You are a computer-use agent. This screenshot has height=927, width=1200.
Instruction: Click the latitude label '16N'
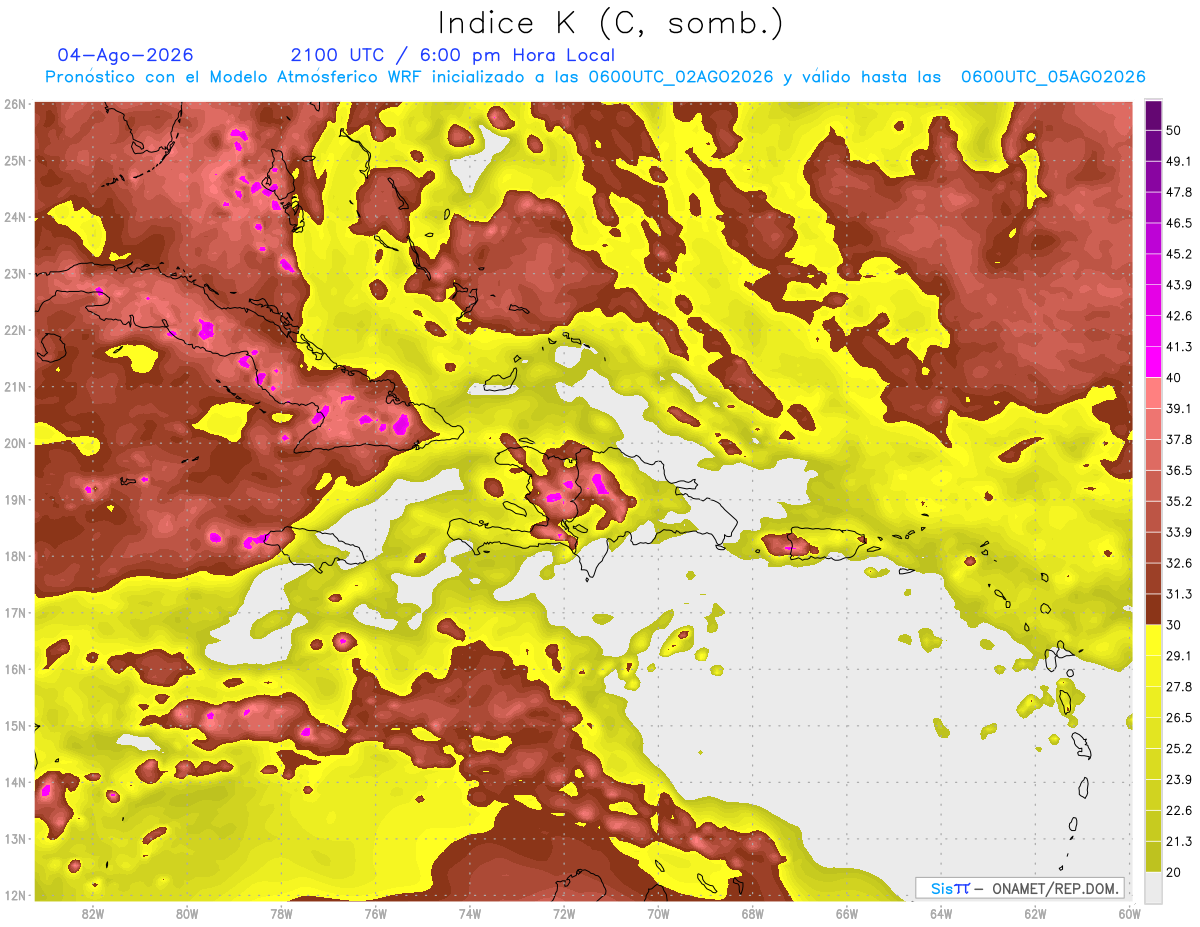15,669
